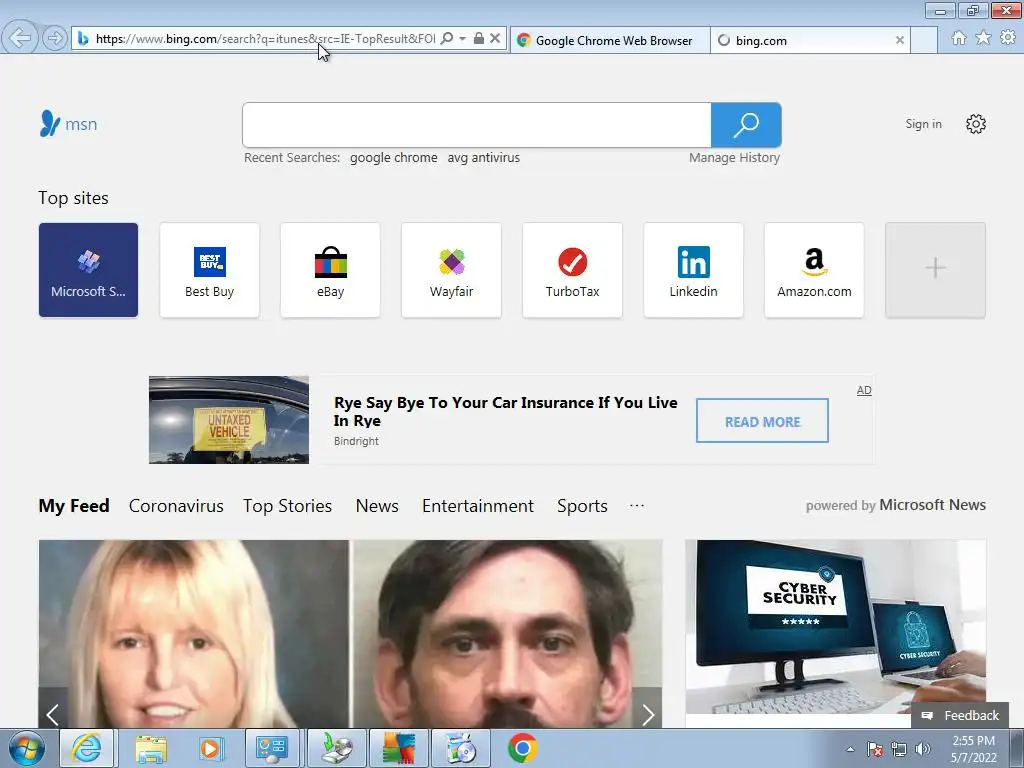The height and width of the screenshot is (768, 1024).
Task: Open the volume speaker tray icon
Action: click(923, 749)
